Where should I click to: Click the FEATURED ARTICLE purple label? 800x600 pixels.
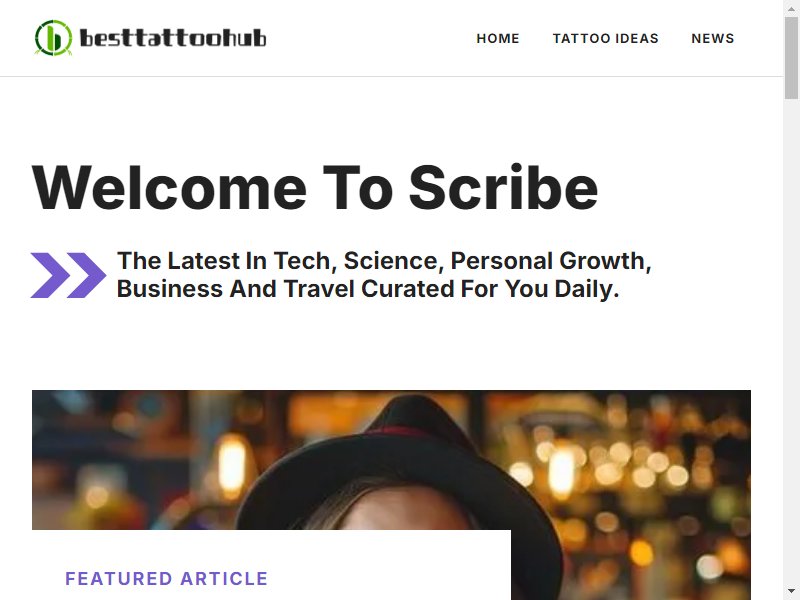pos(166,579)
